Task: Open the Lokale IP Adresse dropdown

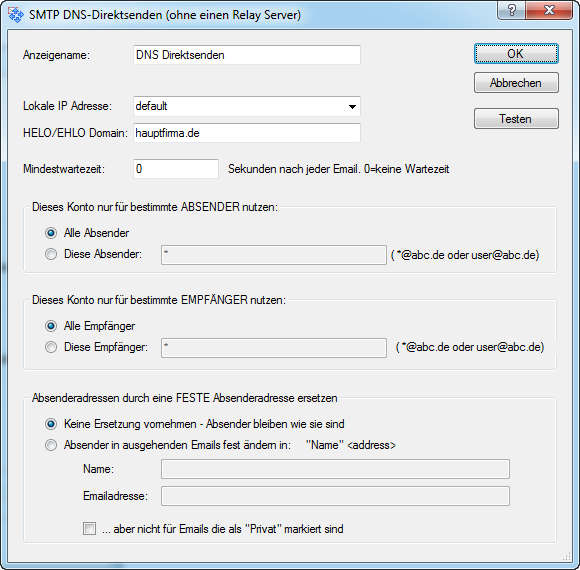Action: [352, 107]
